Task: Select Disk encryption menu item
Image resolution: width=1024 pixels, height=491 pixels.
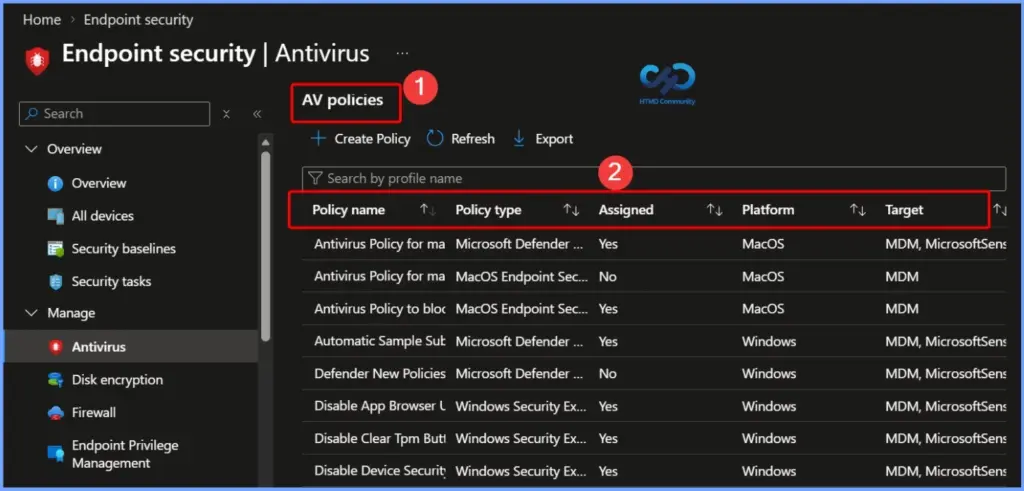Action: point(117,380)
